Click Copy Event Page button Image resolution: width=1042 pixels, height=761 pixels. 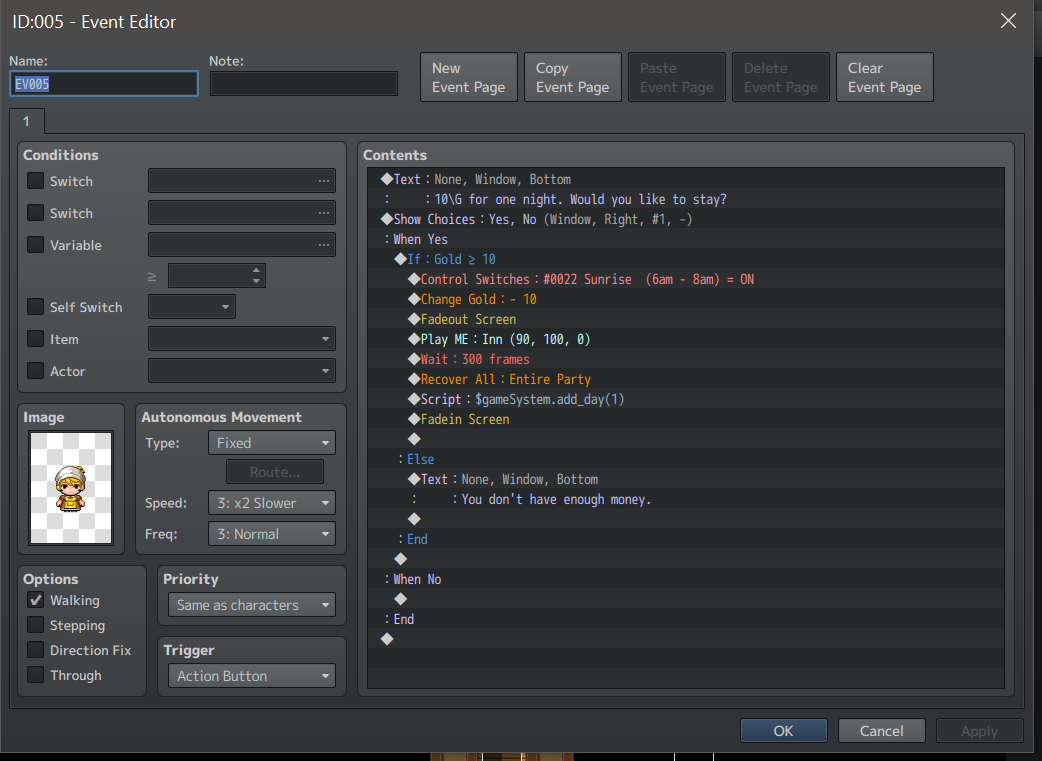tap(572, 77)
